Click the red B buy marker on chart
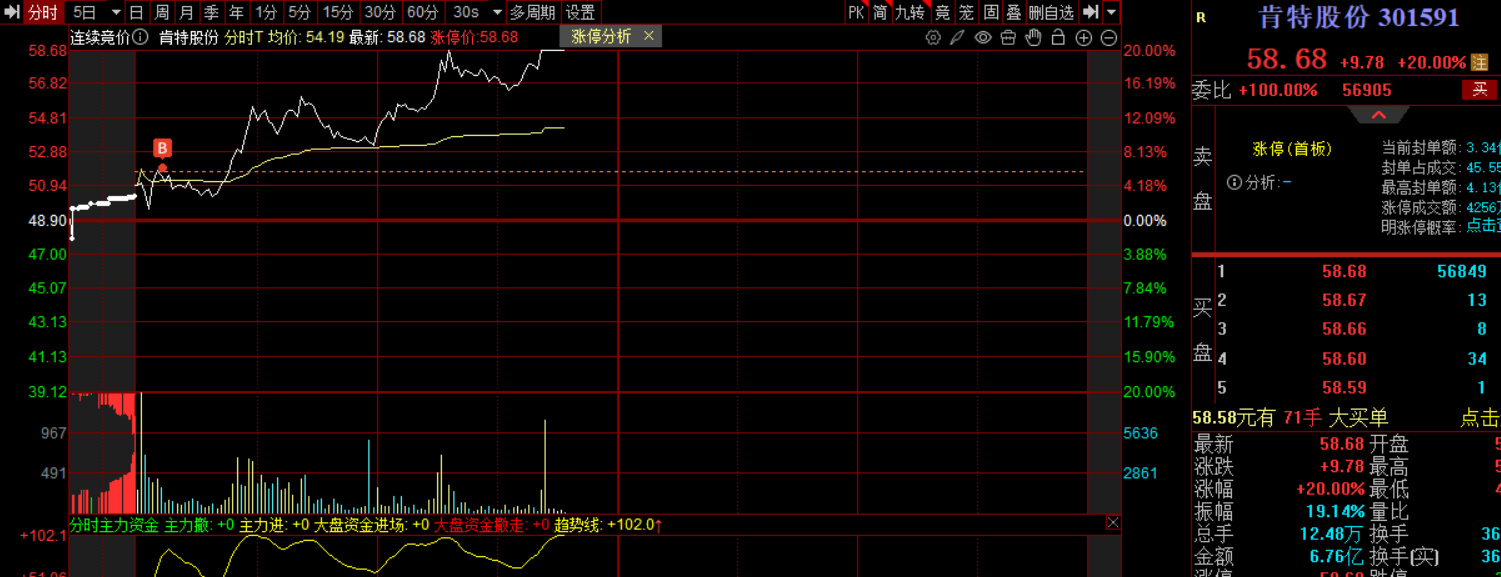 coord(162,149)
